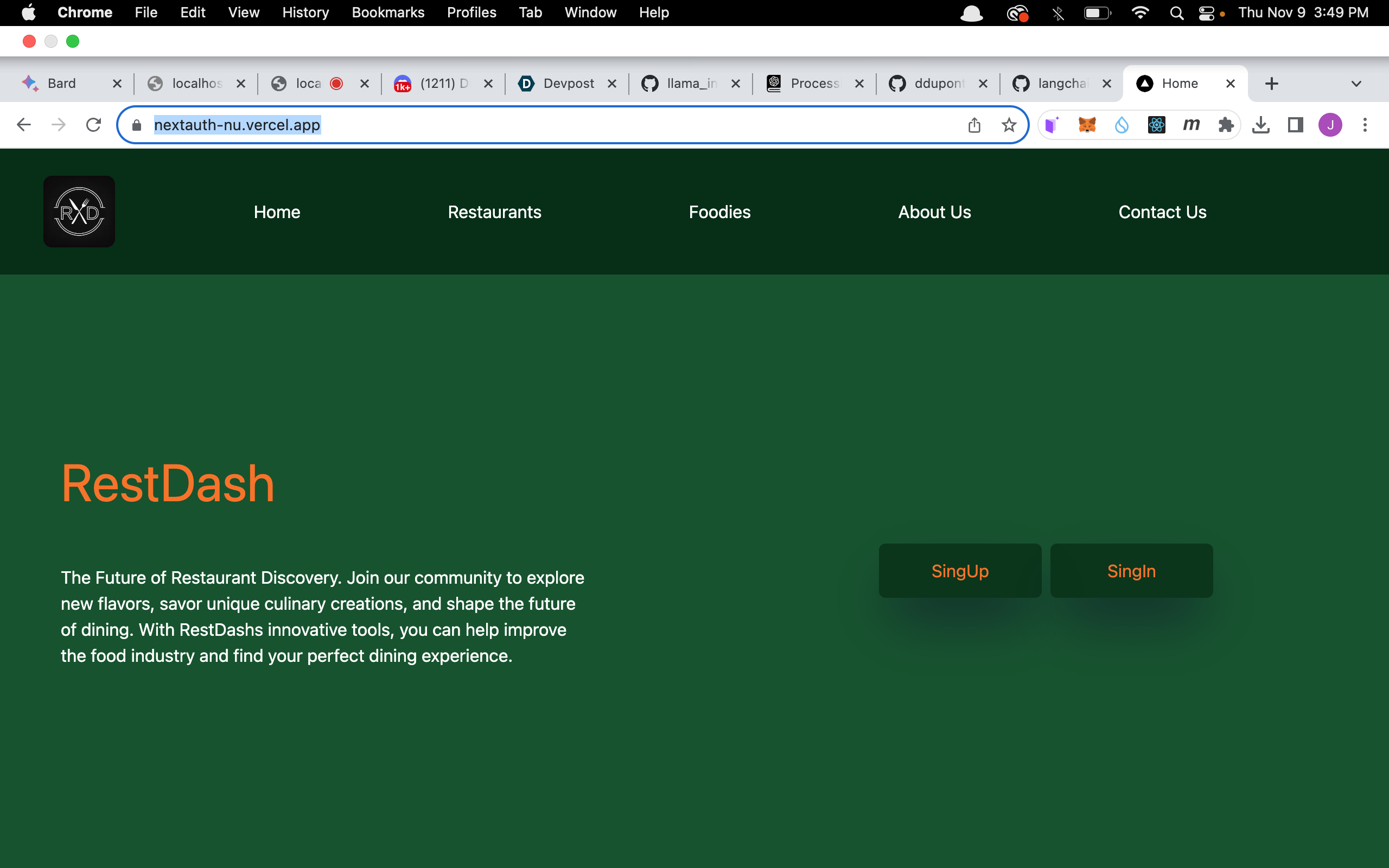Viewport: 1389px width, 868px height.
Task: Click the SingUp button
Action: [960, 571]
